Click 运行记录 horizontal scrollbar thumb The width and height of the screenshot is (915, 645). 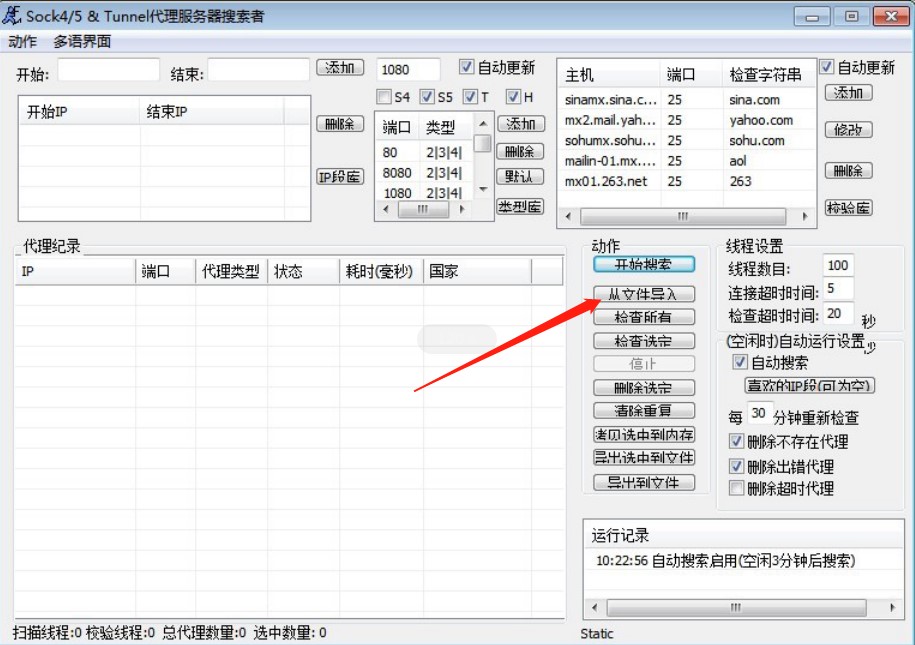tap(736, 608)
